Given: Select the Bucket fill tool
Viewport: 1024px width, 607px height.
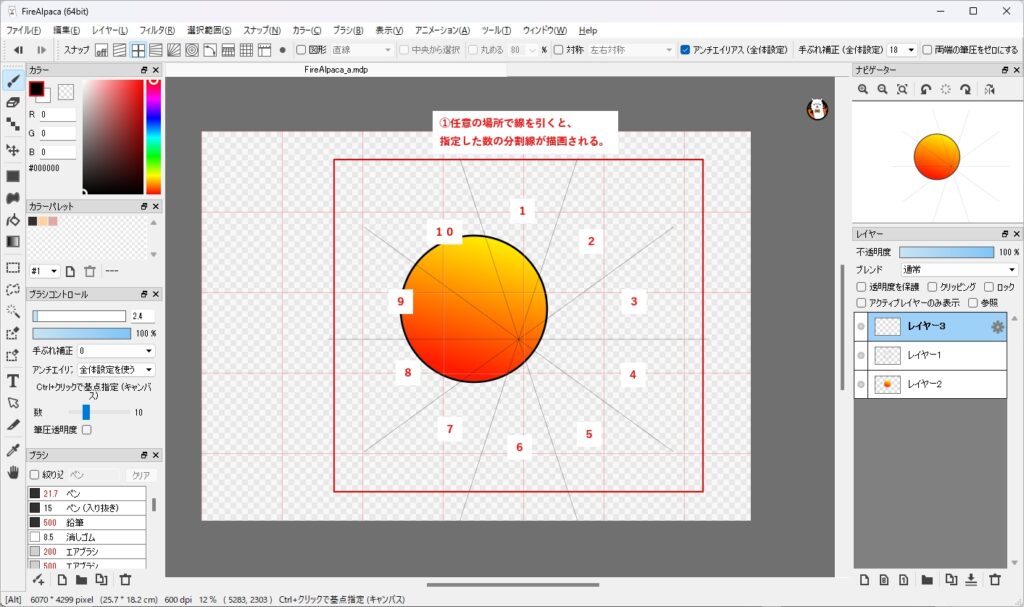Looking at the screenshot, I should (x=13, y=219).
